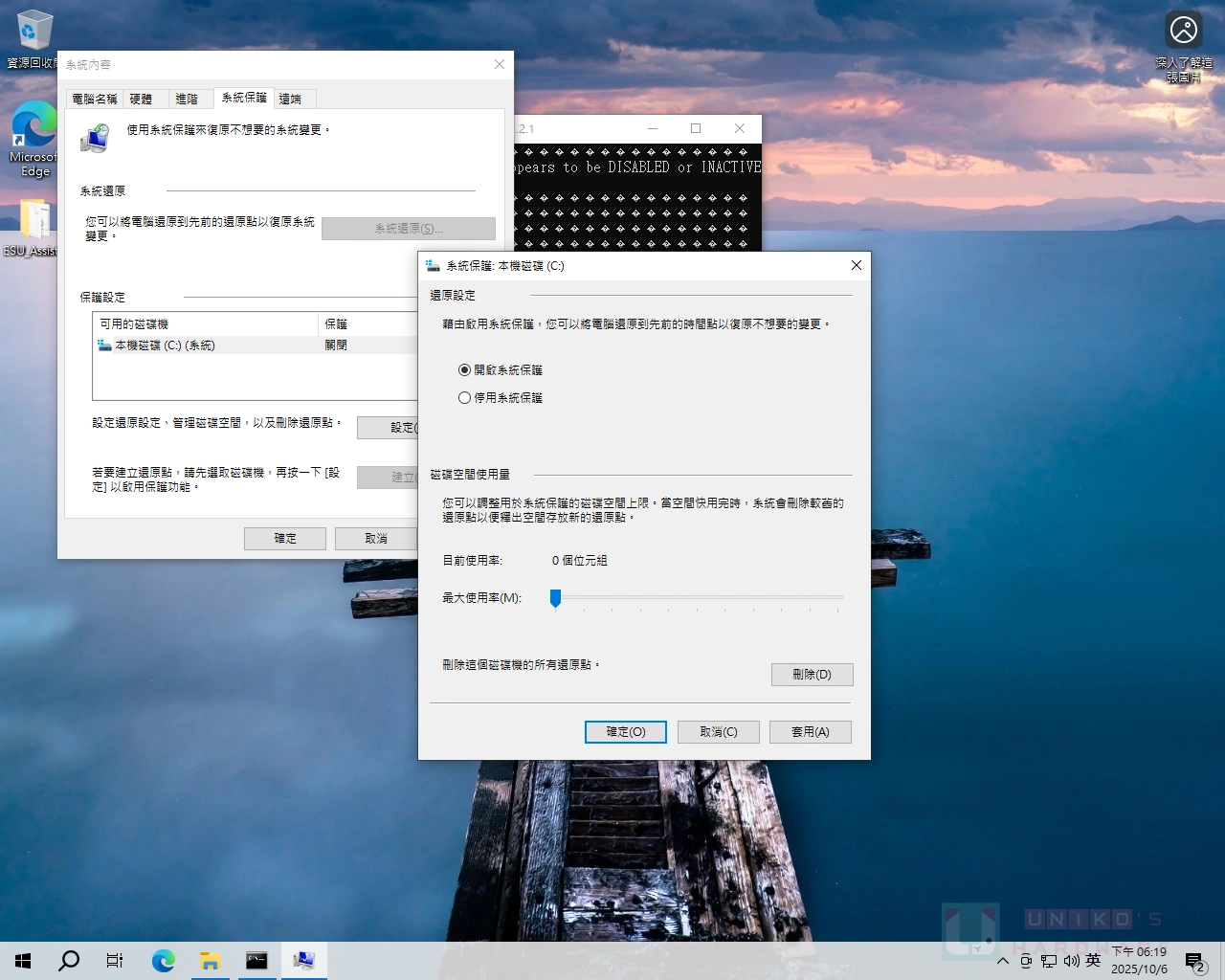Open the 進階 tab
This screenshot has height=980, width=1225.
pos(187,99)
